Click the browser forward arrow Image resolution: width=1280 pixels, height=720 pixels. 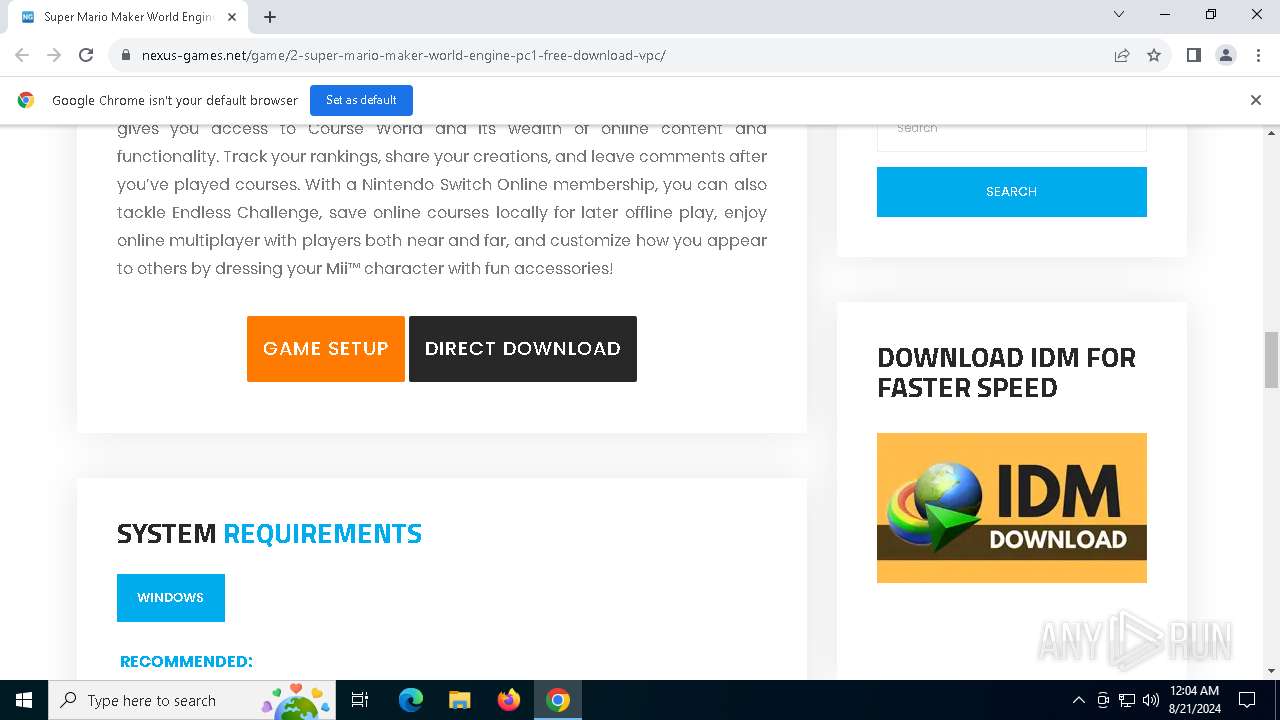click(54, 55)
